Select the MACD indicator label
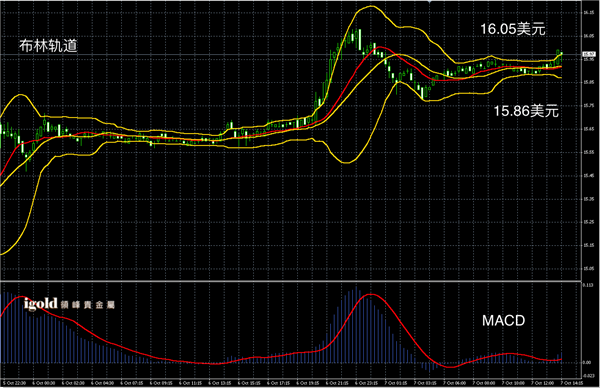Screen dimensions: 600x388 [x=503, y=321]
